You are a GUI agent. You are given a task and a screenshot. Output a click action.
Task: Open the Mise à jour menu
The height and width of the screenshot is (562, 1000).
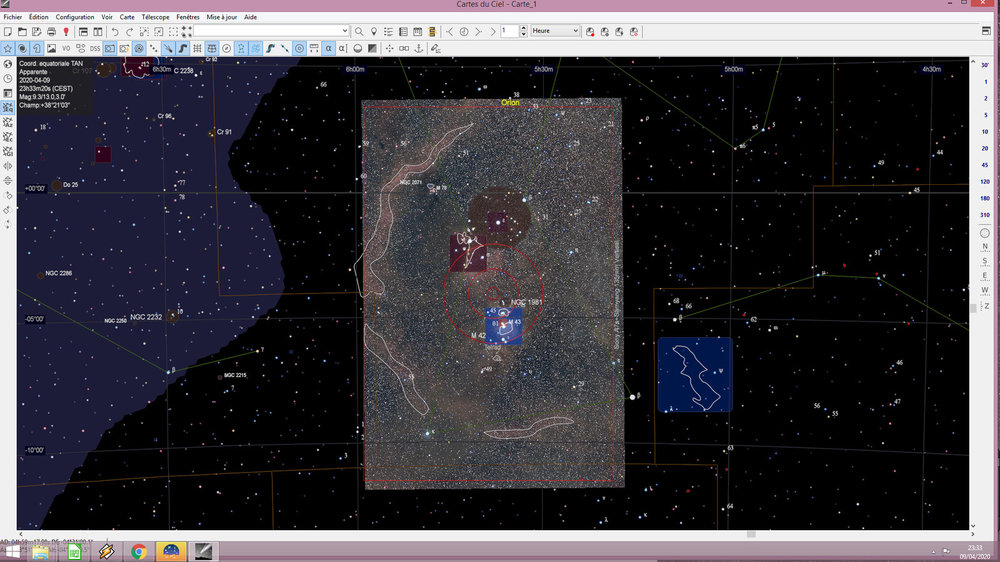click(222, 17)
